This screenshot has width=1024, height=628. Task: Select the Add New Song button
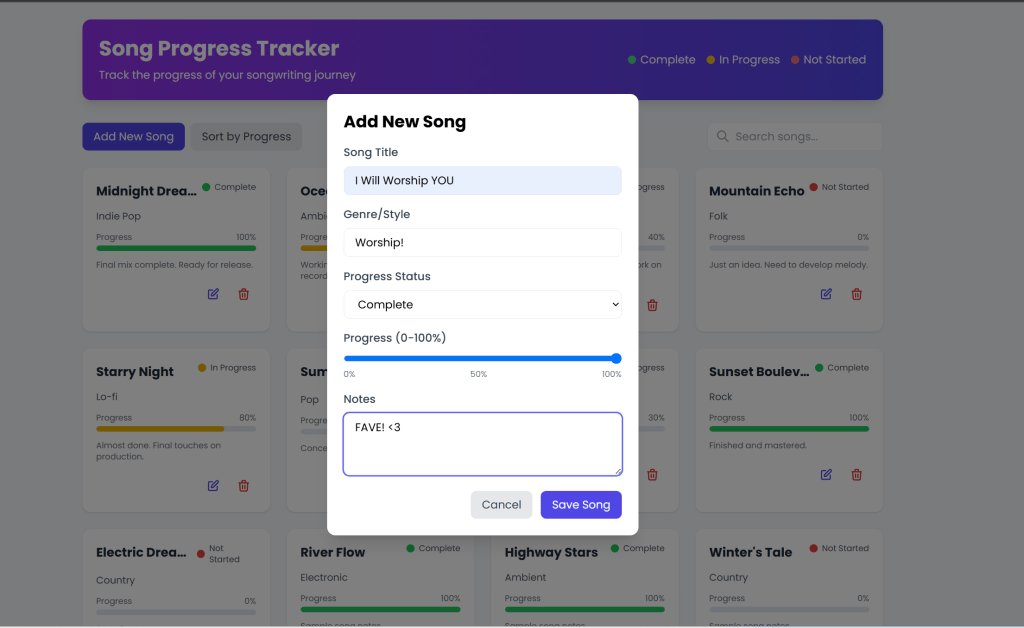pyautogui.click(x=133, y=136)
